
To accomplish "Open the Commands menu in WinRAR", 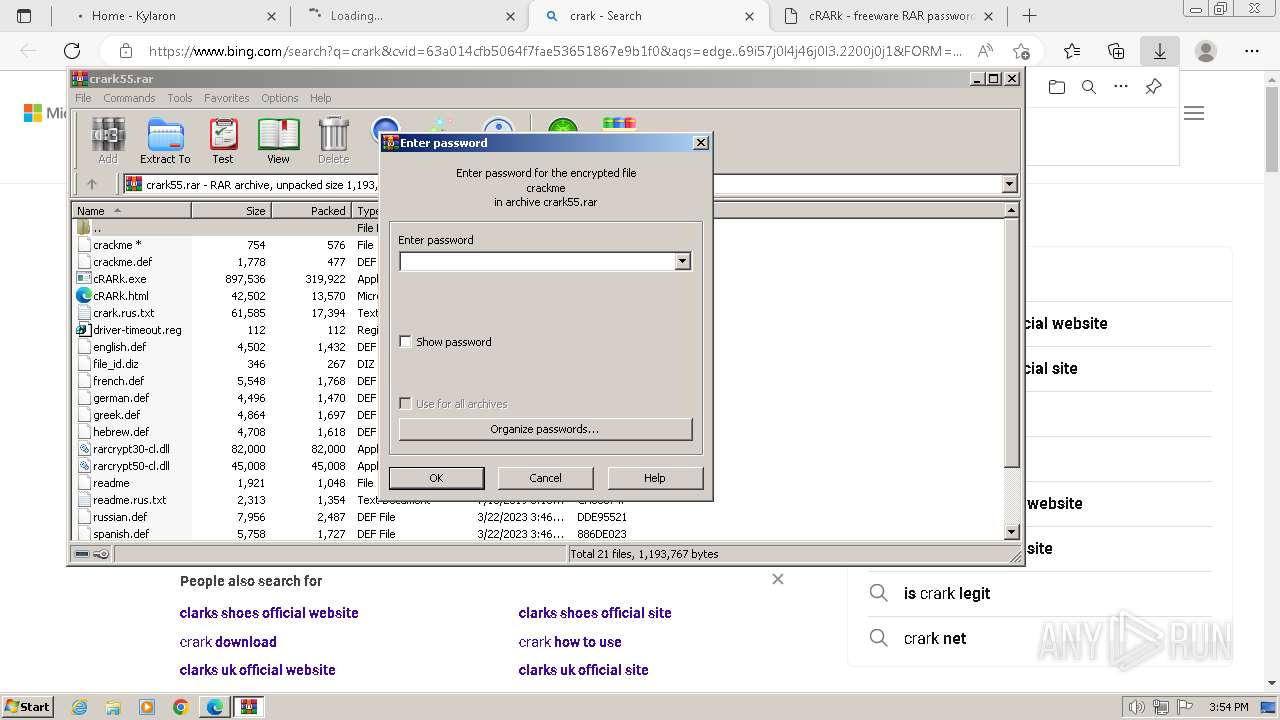I will click(129, 98).
